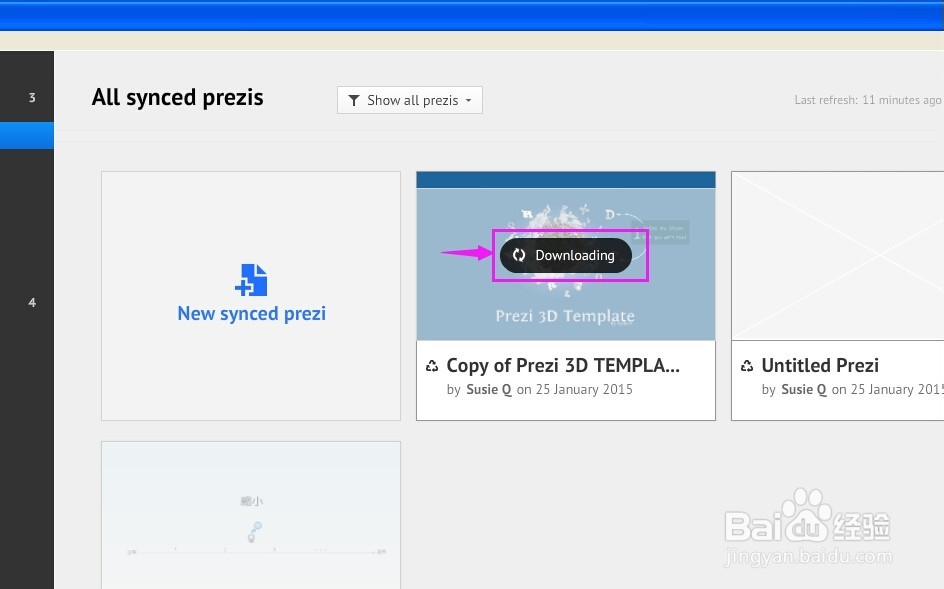Click the spinning sync icon in Downloading badge

[519, 255]
